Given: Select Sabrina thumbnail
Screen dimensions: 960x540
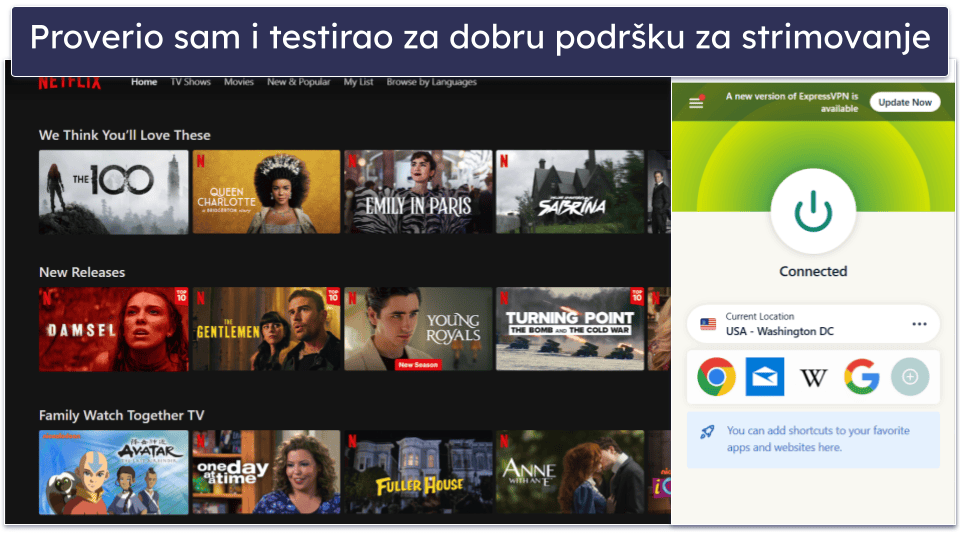Looking at the screenshot, I should click(570, 192).
